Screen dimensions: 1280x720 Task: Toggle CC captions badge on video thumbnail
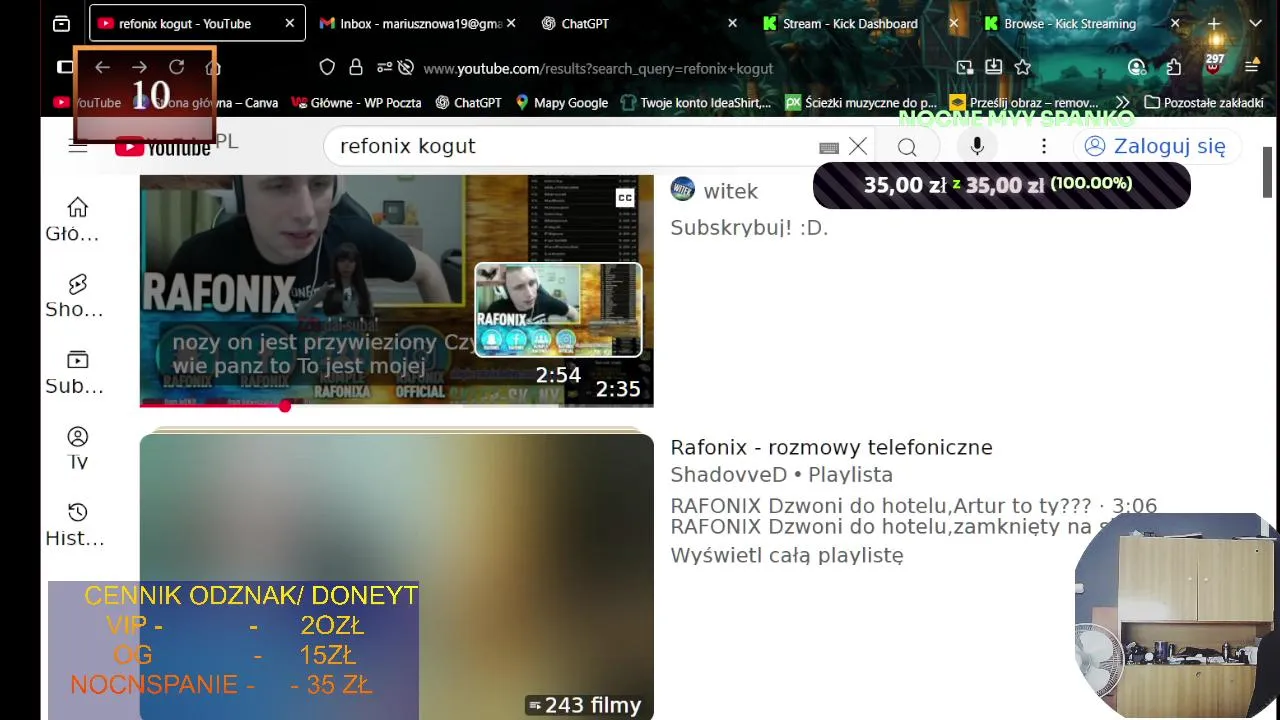point(625,198)
